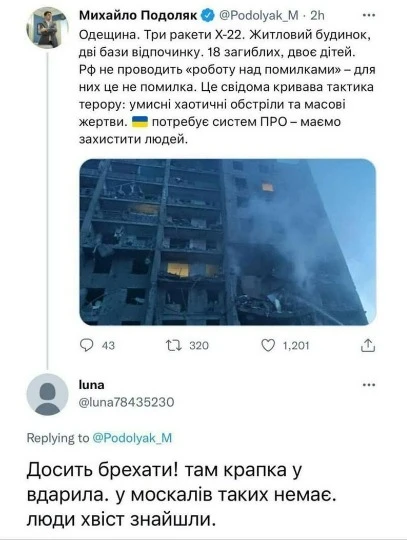Open luna's default gray avatar
Screen dimensions: 407x540
[x=48, y=394]
